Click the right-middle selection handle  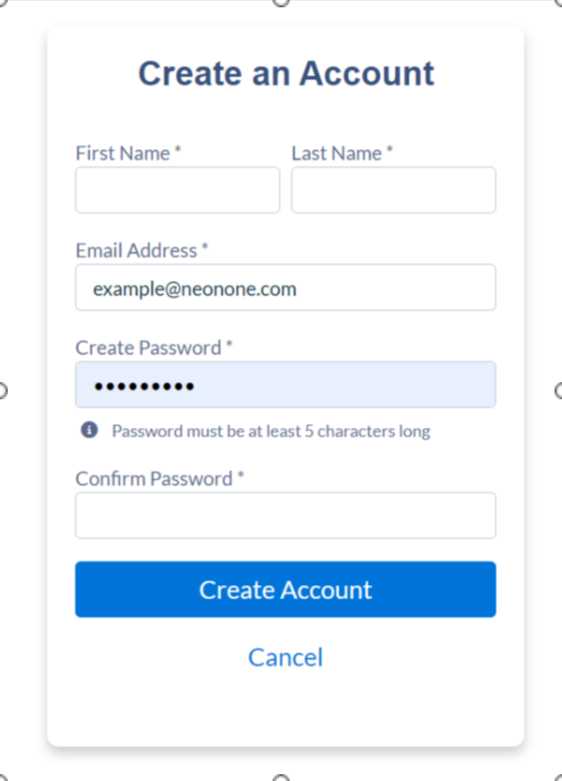pos(559,390)
